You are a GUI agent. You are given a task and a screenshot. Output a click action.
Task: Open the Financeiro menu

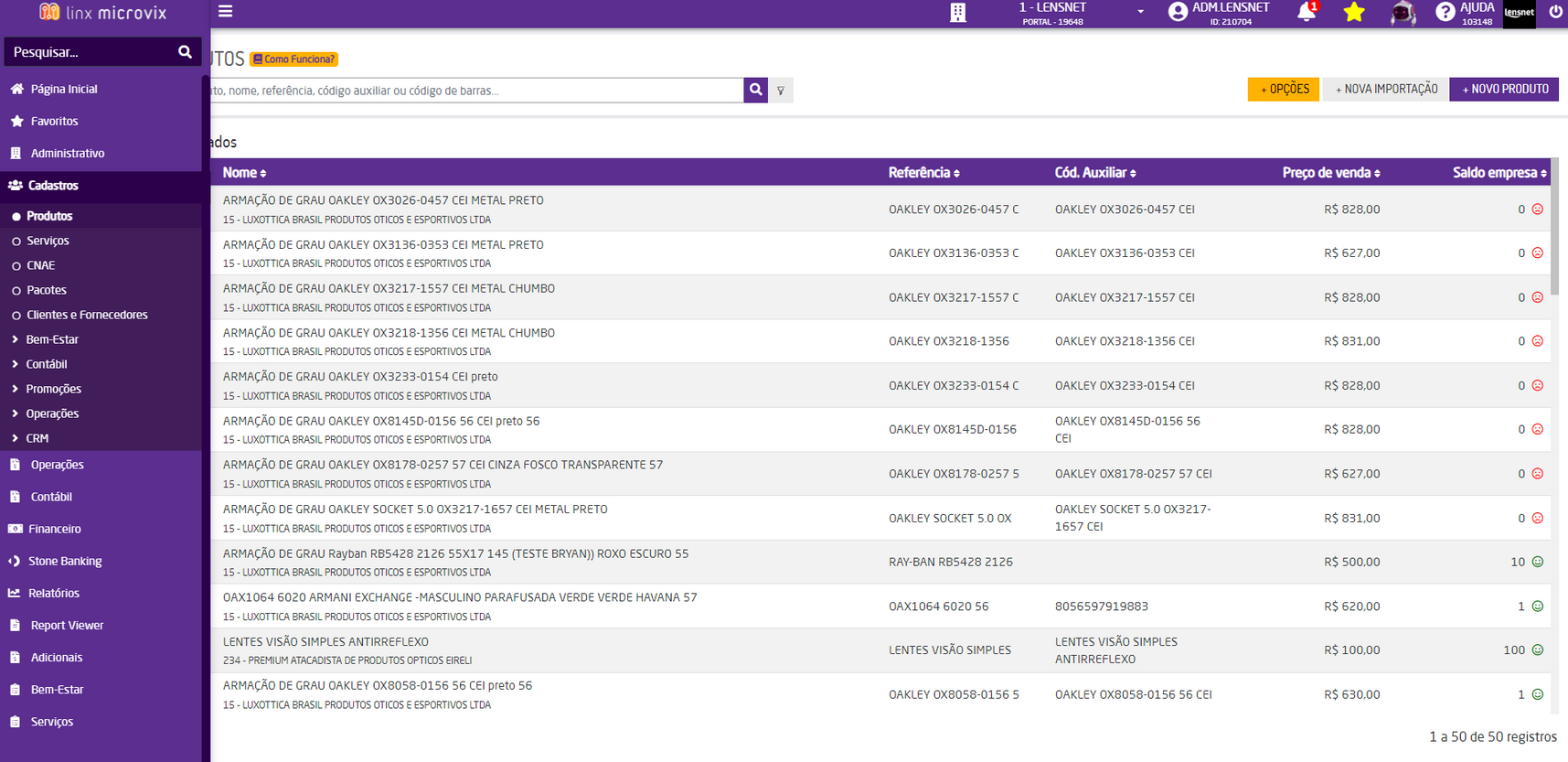(55, 529)
